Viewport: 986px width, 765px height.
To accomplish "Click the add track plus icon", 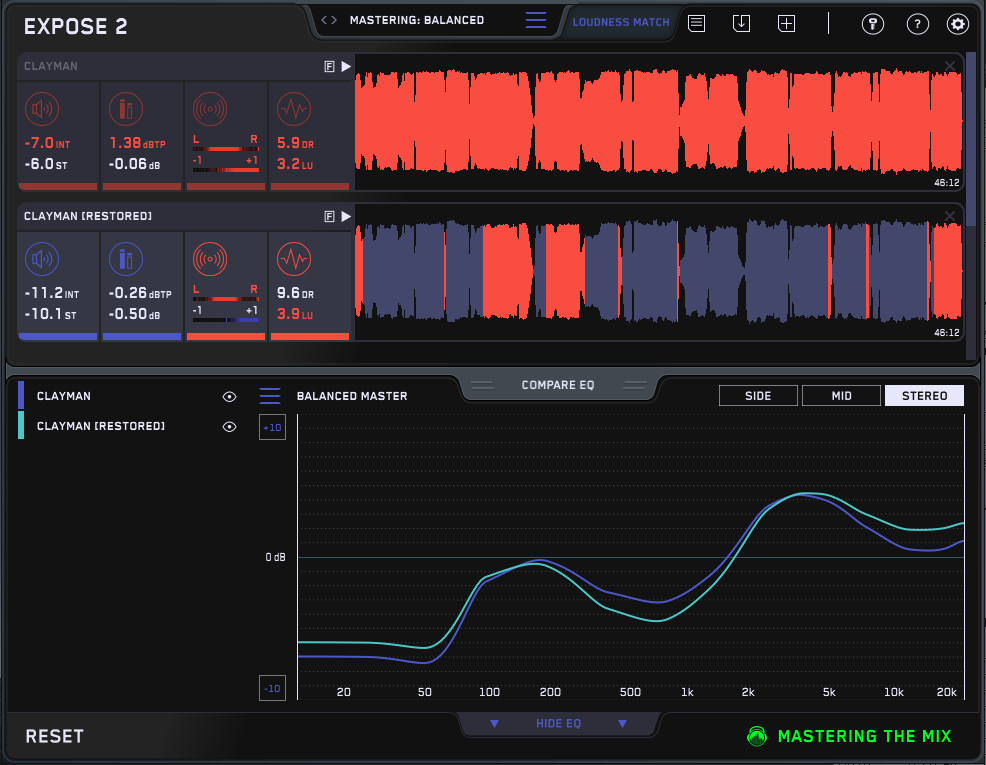I will click(787, 23).
